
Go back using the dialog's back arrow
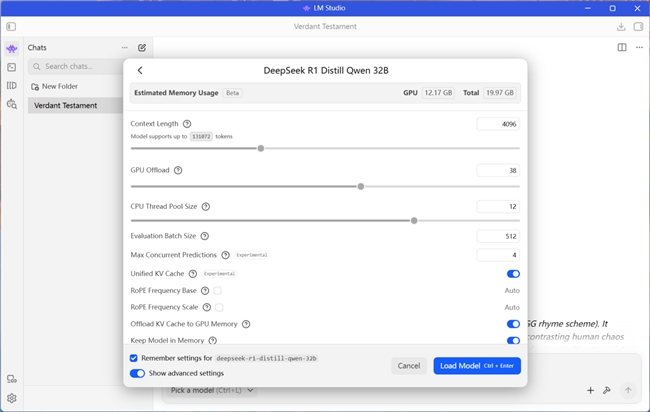(140, 71)
